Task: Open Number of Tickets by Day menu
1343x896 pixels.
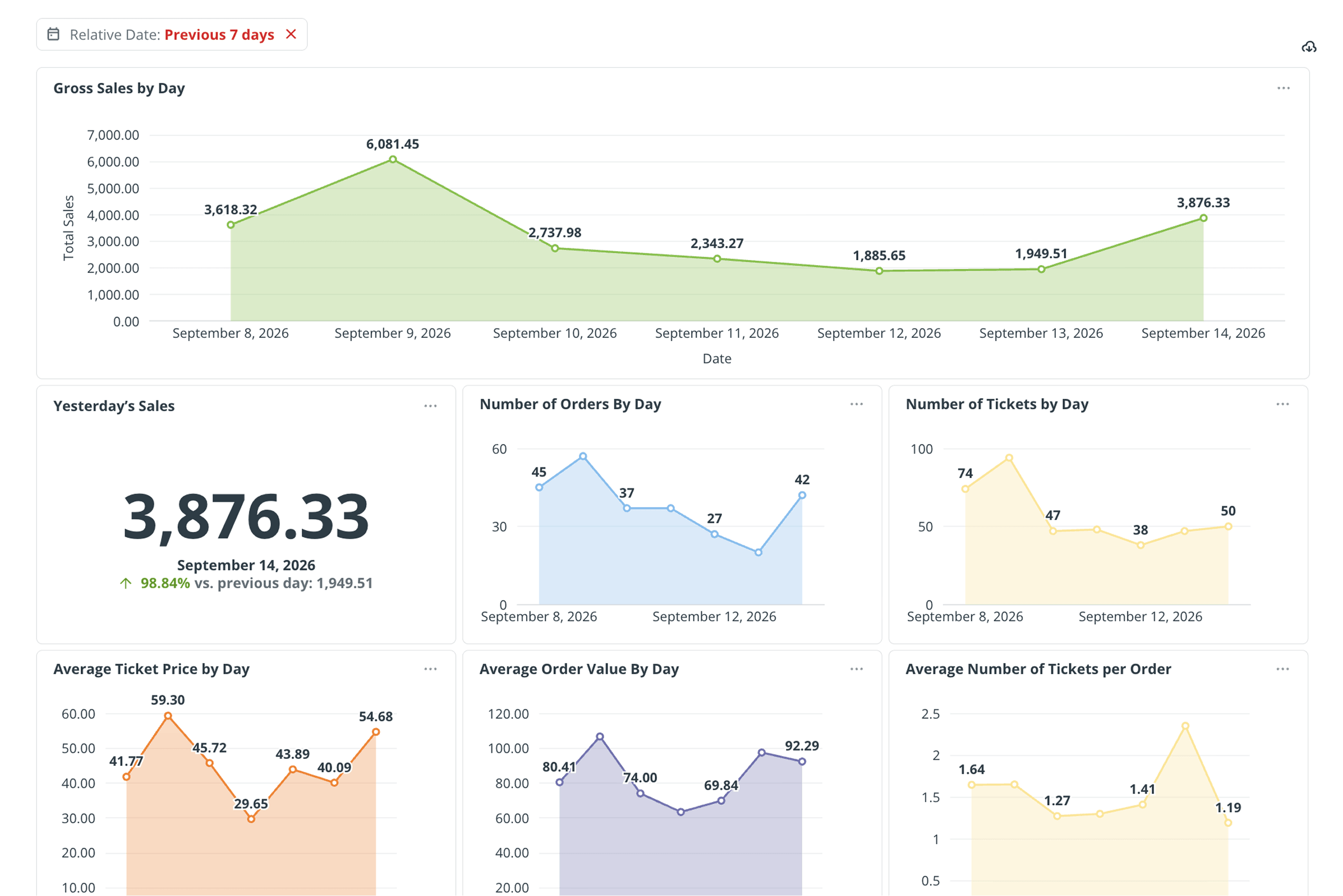Action: (x=1282, y=404)
